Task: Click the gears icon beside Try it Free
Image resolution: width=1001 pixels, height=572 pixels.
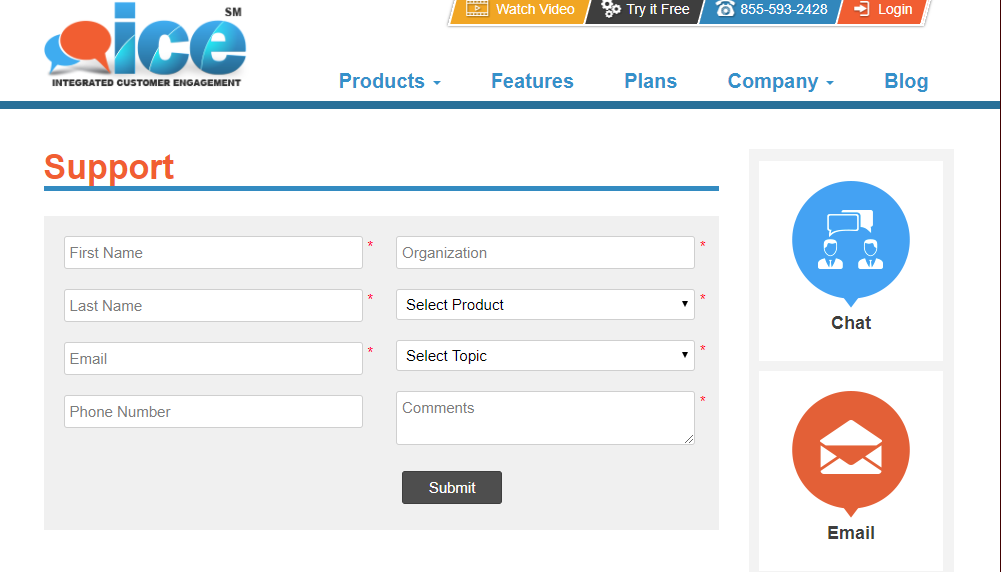Action: 611,9
